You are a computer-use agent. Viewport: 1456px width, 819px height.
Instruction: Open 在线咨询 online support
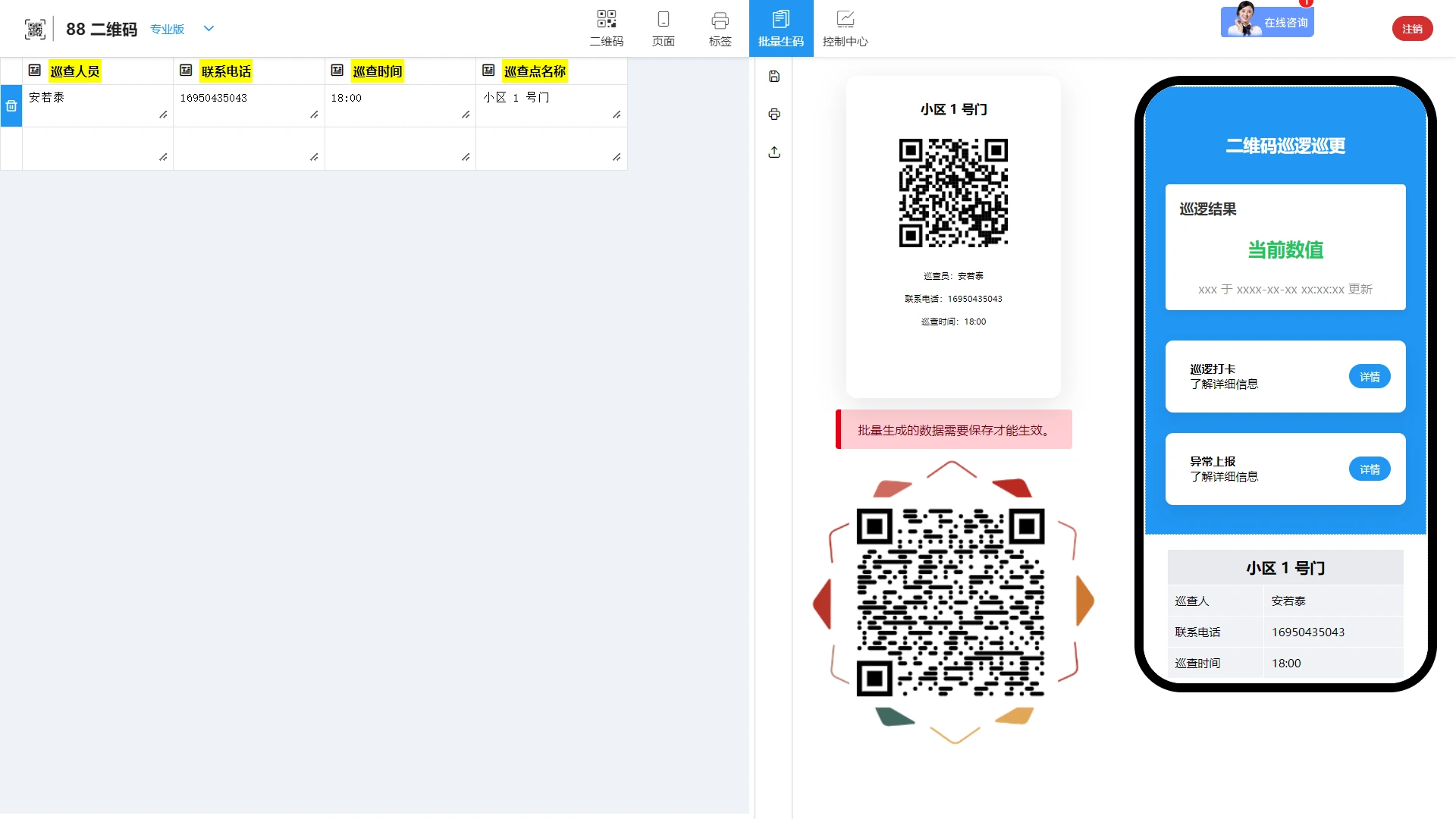tap(1267, 21)
